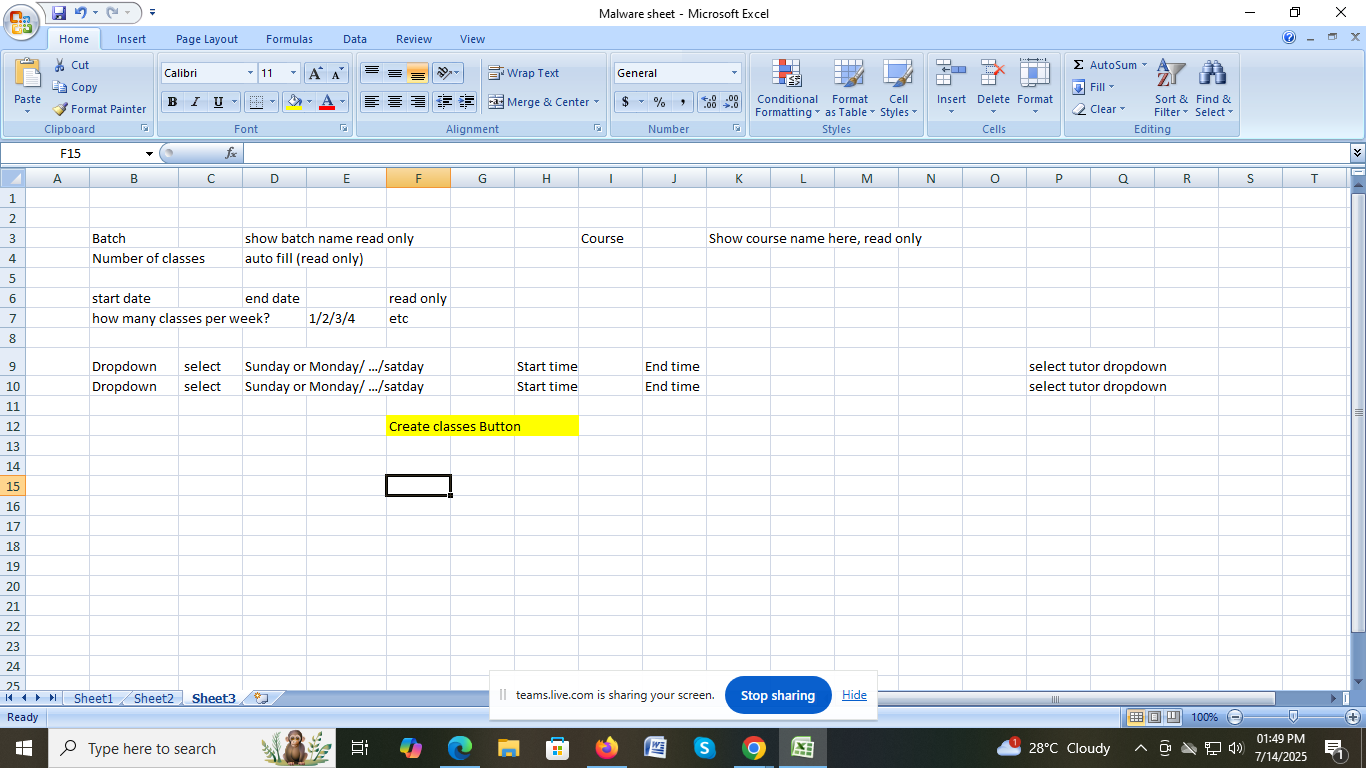This screenshot has height=768, width=1366.
Task: Open the font name Calibri dropdown
Action: pos(250,73)
